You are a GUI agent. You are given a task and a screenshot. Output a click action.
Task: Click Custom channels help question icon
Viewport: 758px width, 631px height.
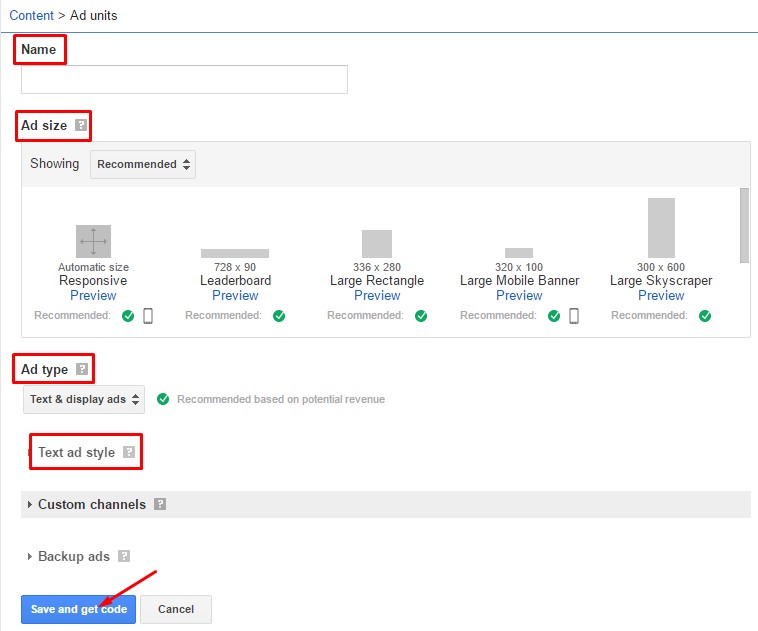[x=160, y=504]
